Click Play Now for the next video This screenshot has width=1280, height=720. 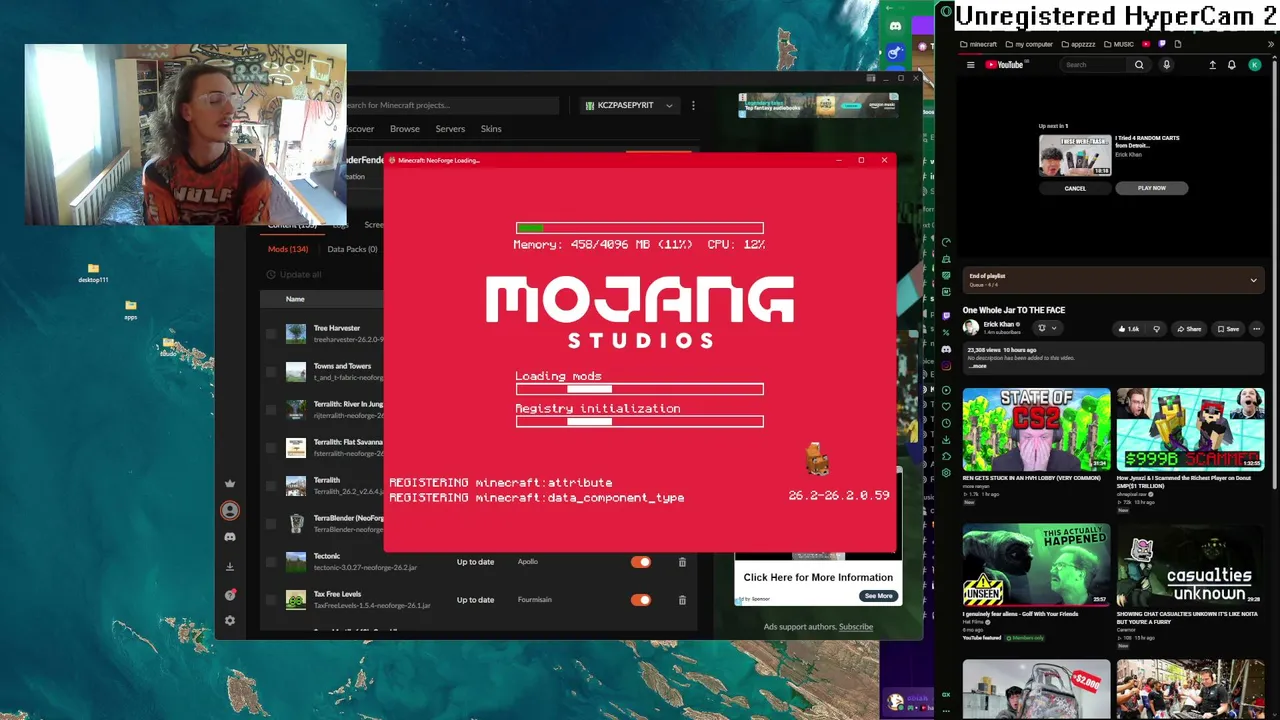1152,188
